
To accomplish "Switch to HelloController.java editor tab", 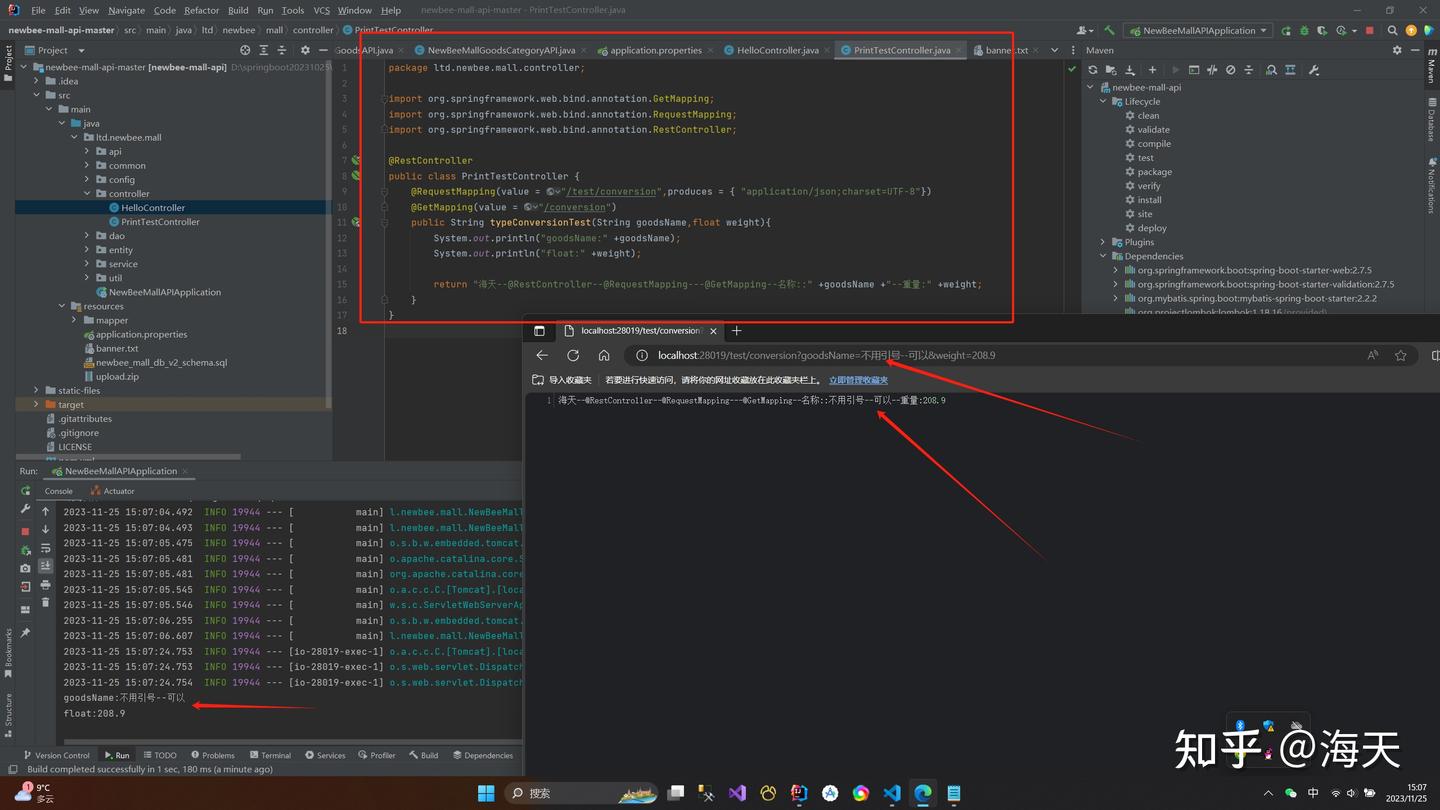I will [x=777, y=50].
